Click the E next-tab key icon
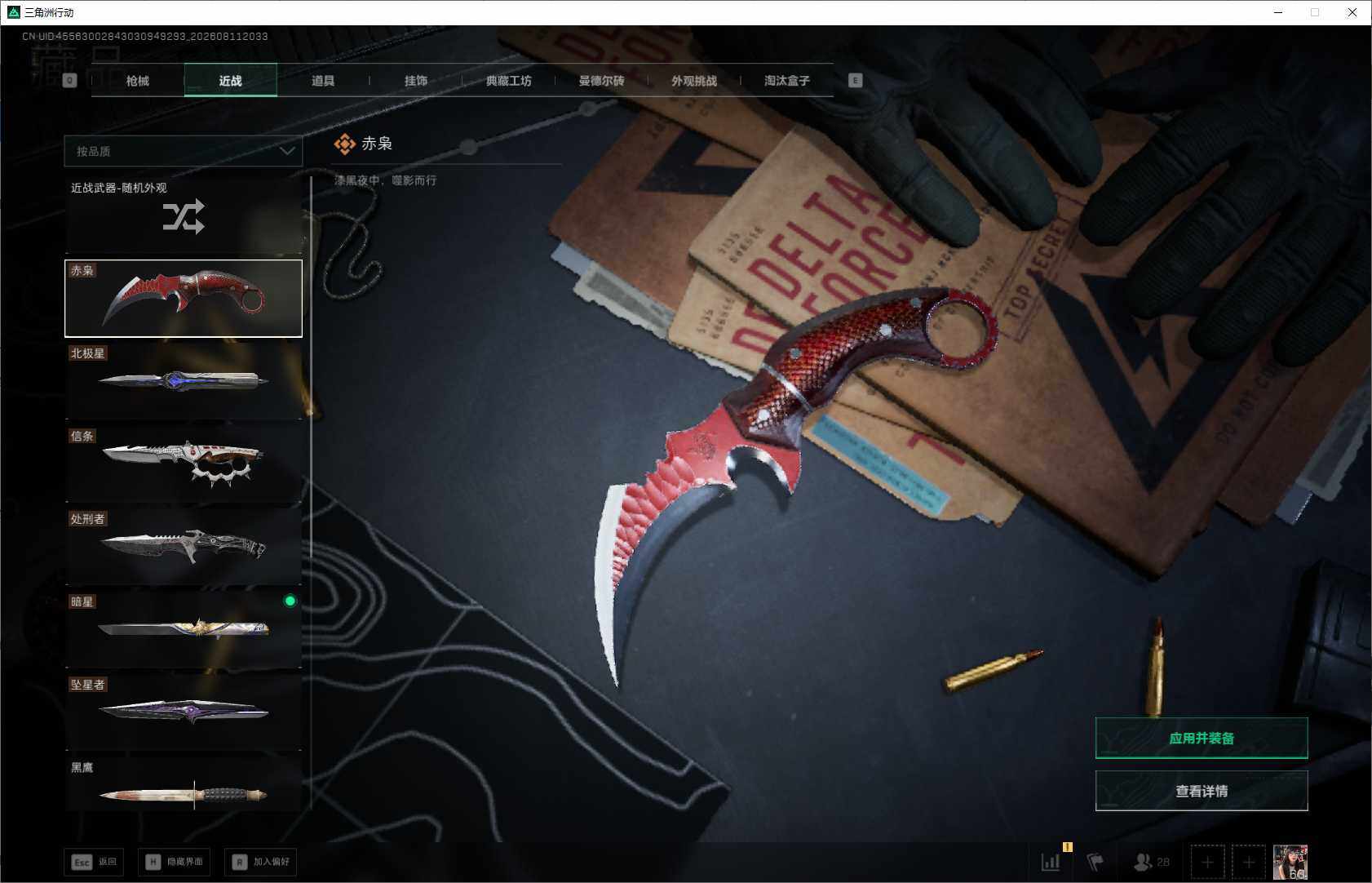The image size is (1372, 883). point(855,80)
